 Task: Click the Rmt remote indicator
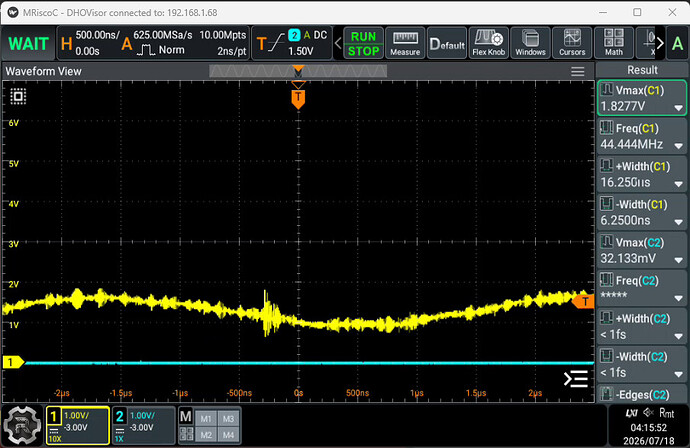coord(666,413)
